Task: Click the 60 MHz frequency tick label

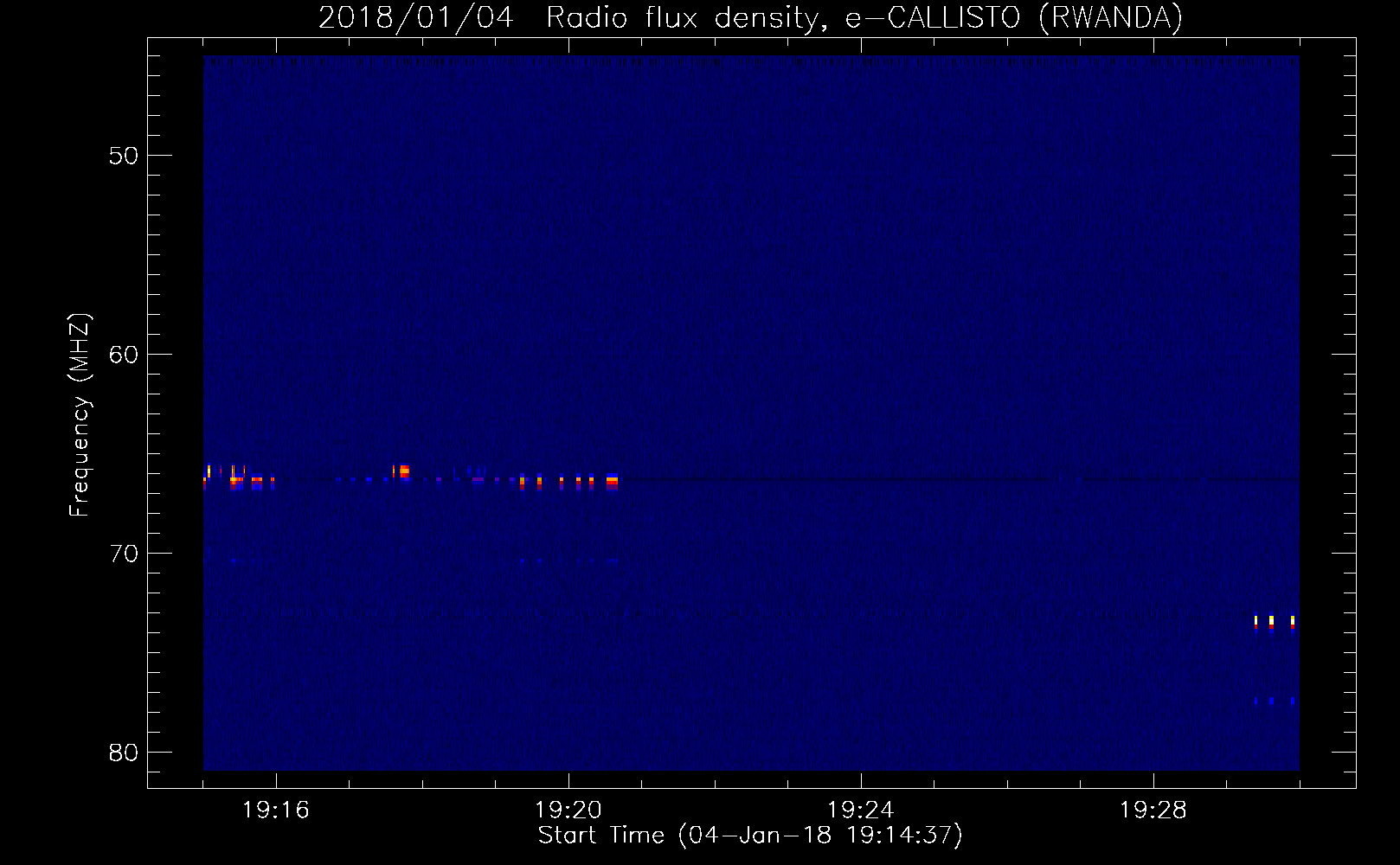Action: (x=124, y=355)
